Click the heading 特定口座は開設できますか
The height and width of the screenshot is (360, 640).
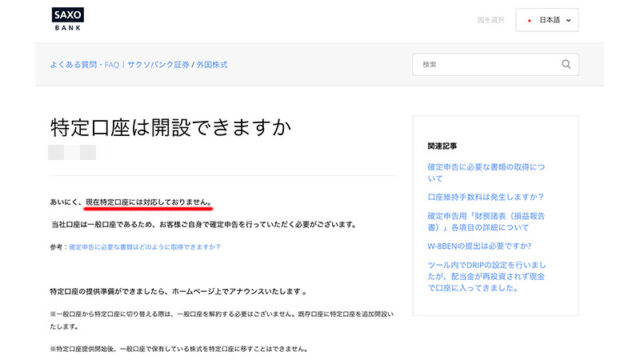click(171, 127)
